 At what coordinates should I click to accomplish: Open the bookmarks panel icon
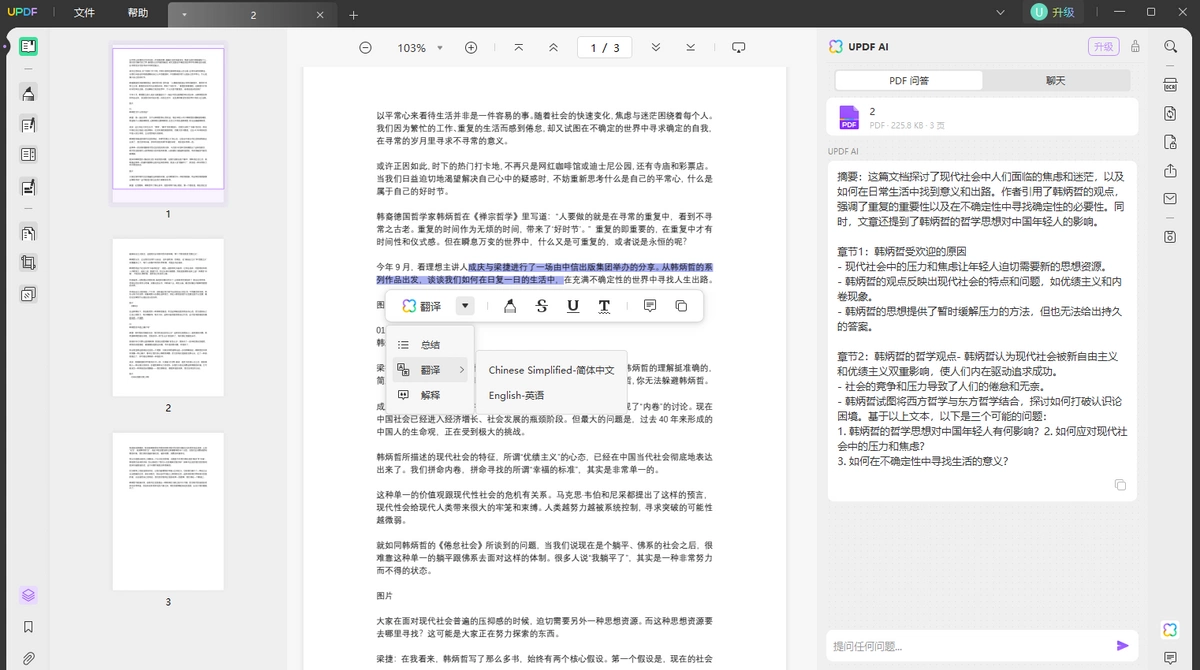point(28,627)
